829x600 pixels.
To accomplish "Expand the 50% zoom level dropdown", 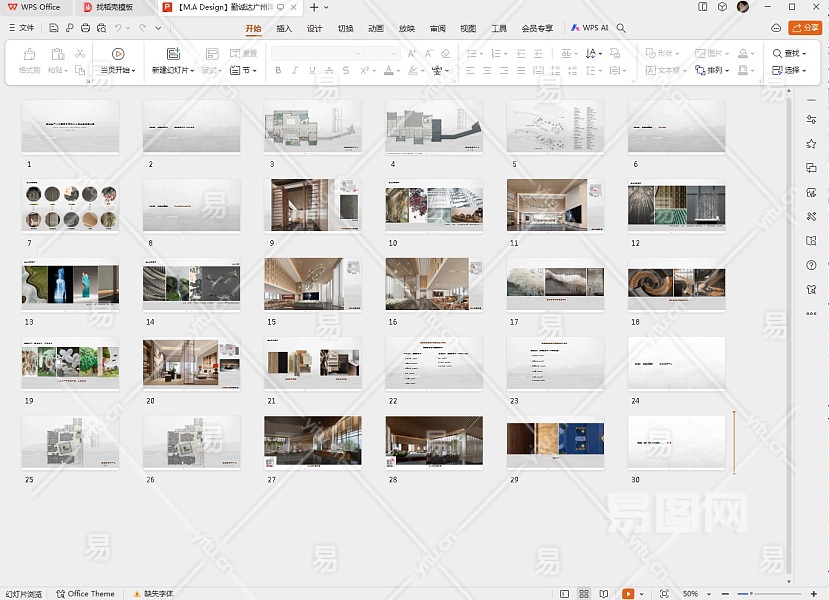I will pyautogui.click(x=696, y=594).
